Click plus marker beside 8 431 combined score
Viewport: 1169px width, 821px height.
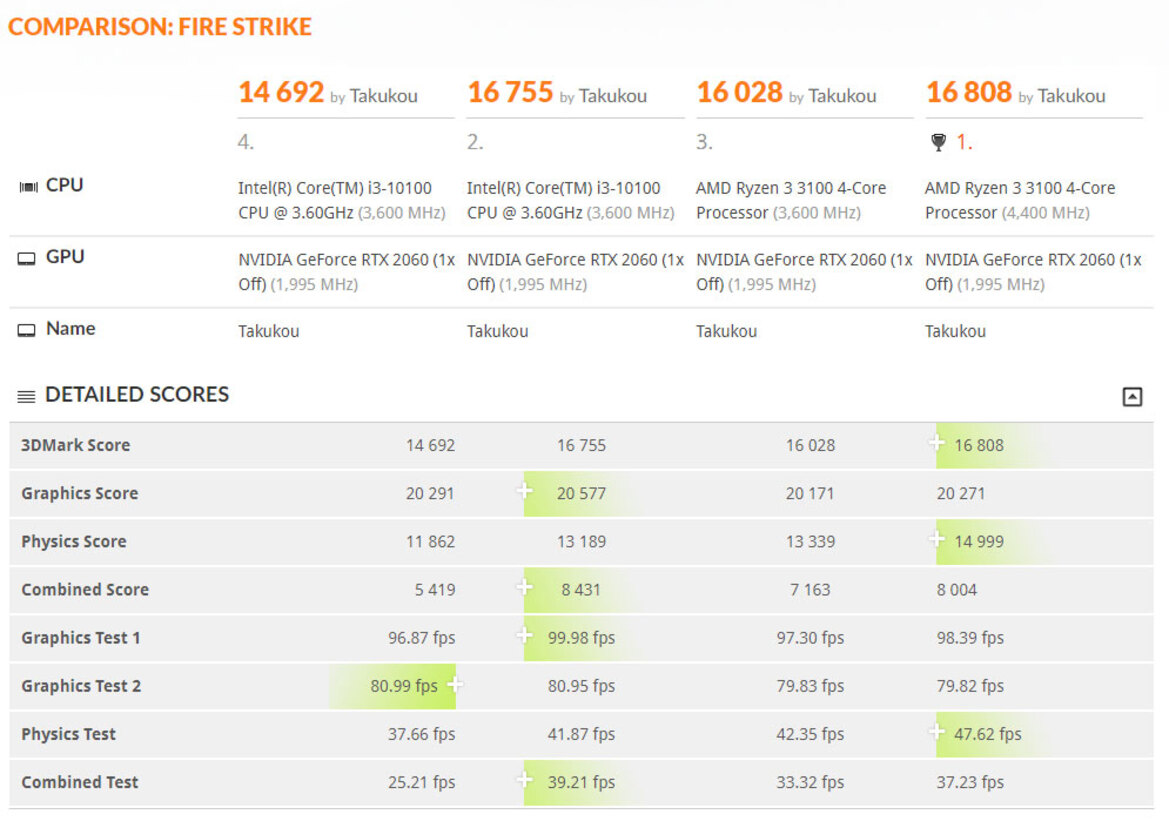tap(525, 587)
